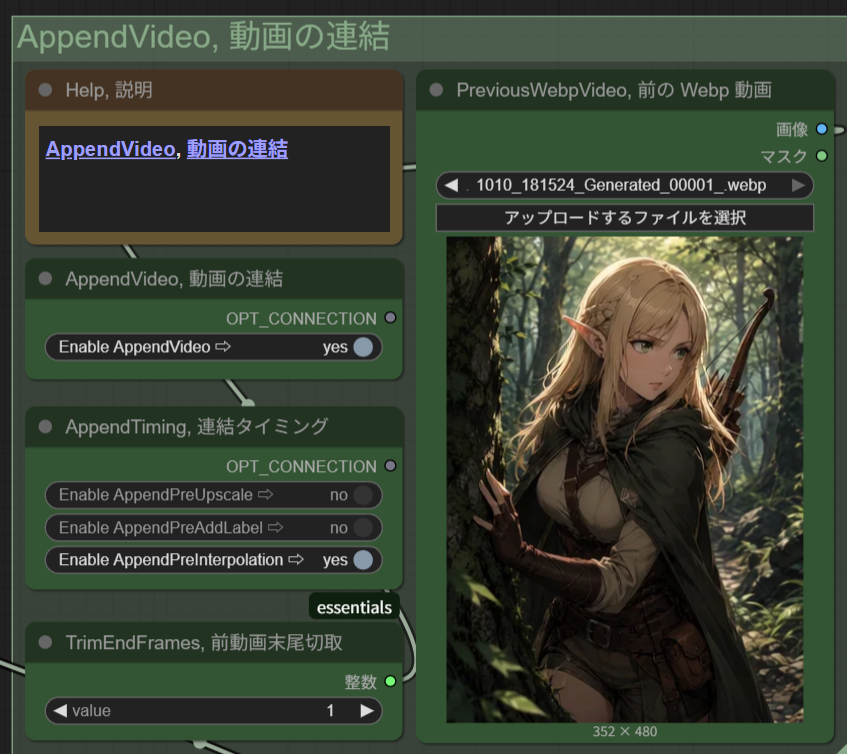Screen dimensions: 847x754
Task: Open the 動画の連結 help link
Action: pyautogui.click(x=237, y=149)
